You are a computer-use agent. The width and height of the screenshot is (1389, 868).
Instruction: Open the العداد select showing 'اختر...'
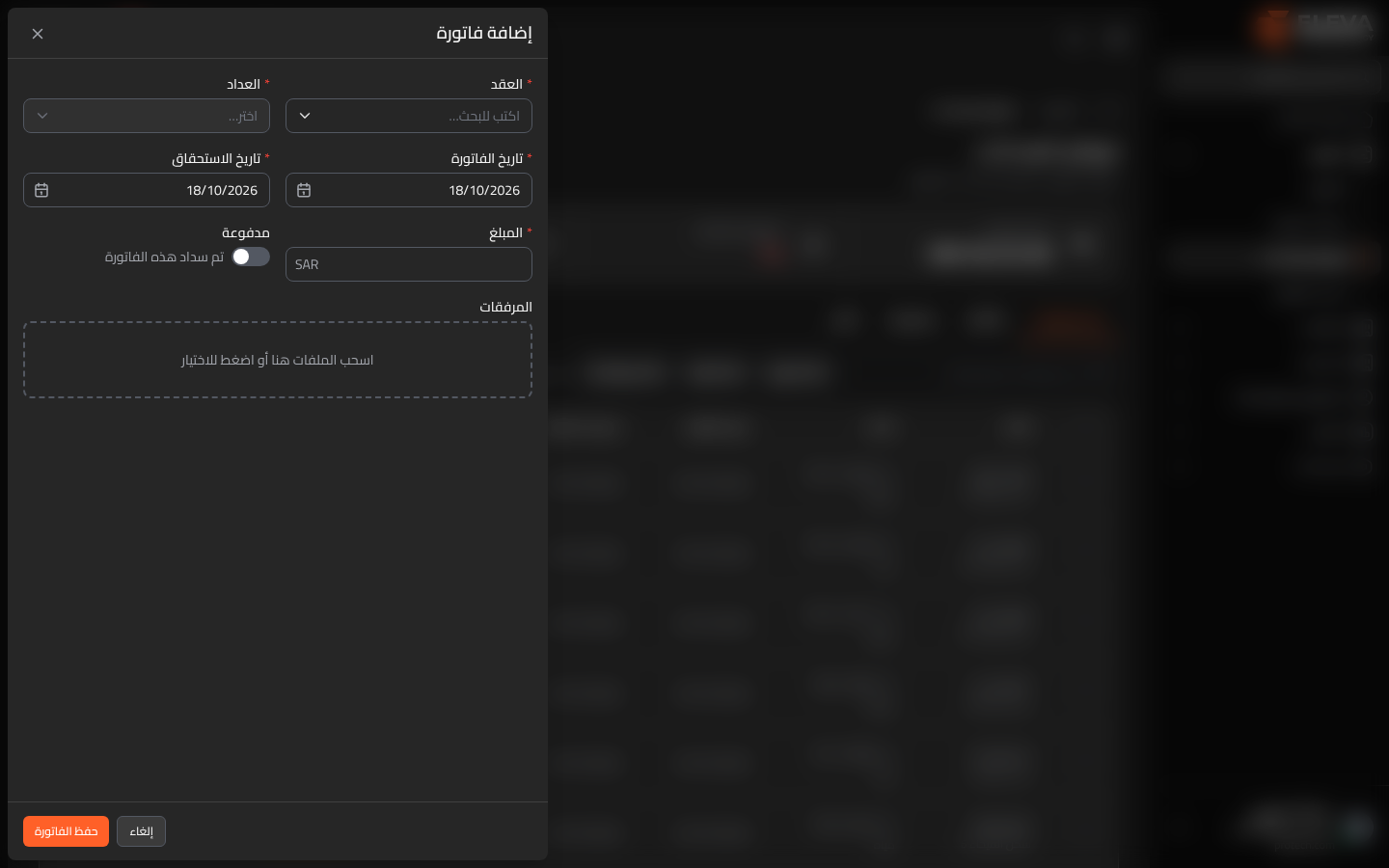[x=147, y=116]
